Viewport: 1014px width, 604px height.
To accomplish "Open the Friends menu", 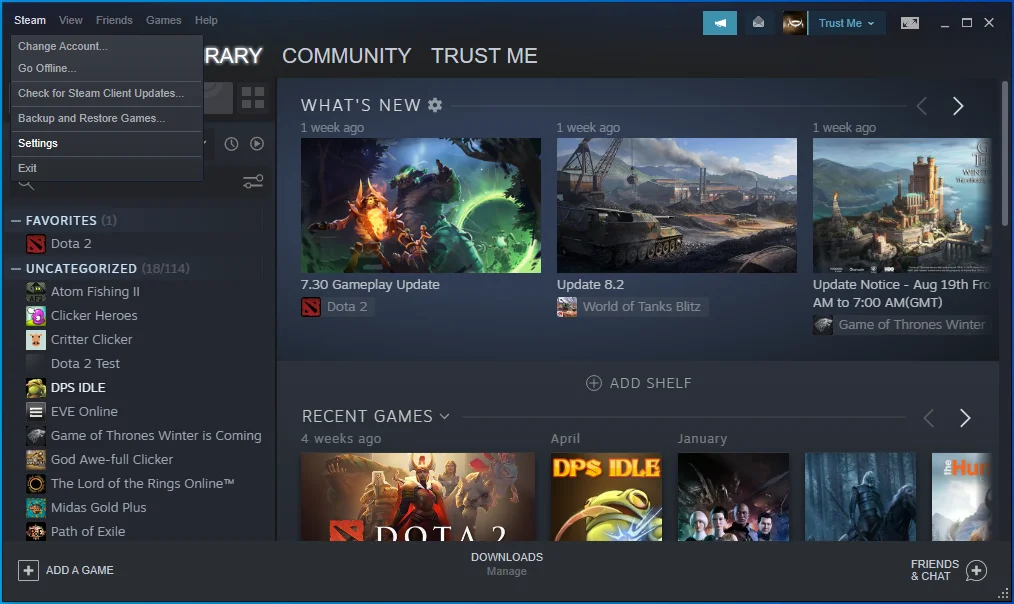I will pos(114,20).
